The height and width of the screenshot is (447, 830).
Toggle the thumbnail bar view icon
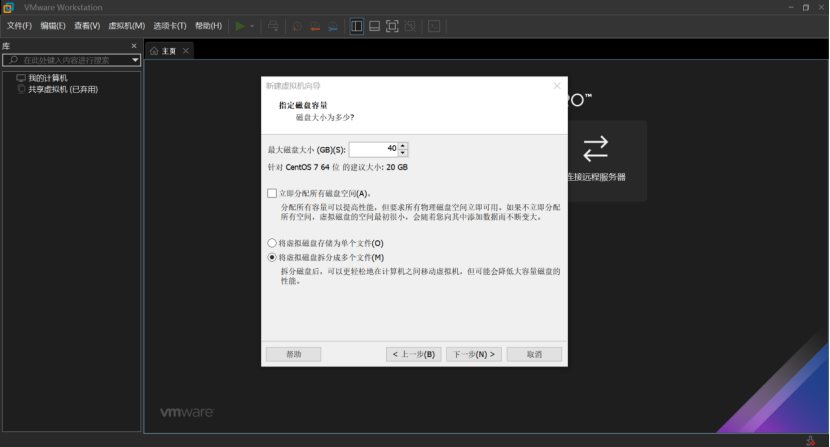[x=374, y=26]
